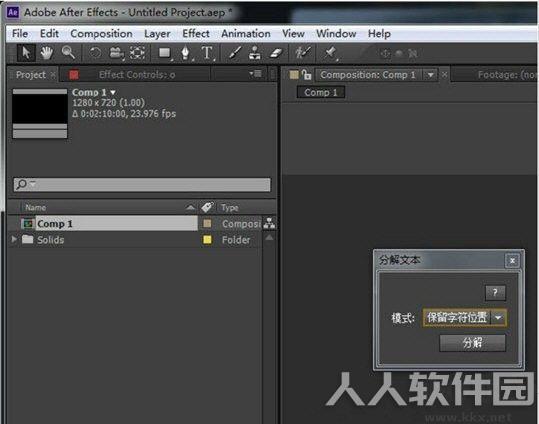Open the Layer menu
Viewport: 539px width, 424px height.
pos(157,34)
